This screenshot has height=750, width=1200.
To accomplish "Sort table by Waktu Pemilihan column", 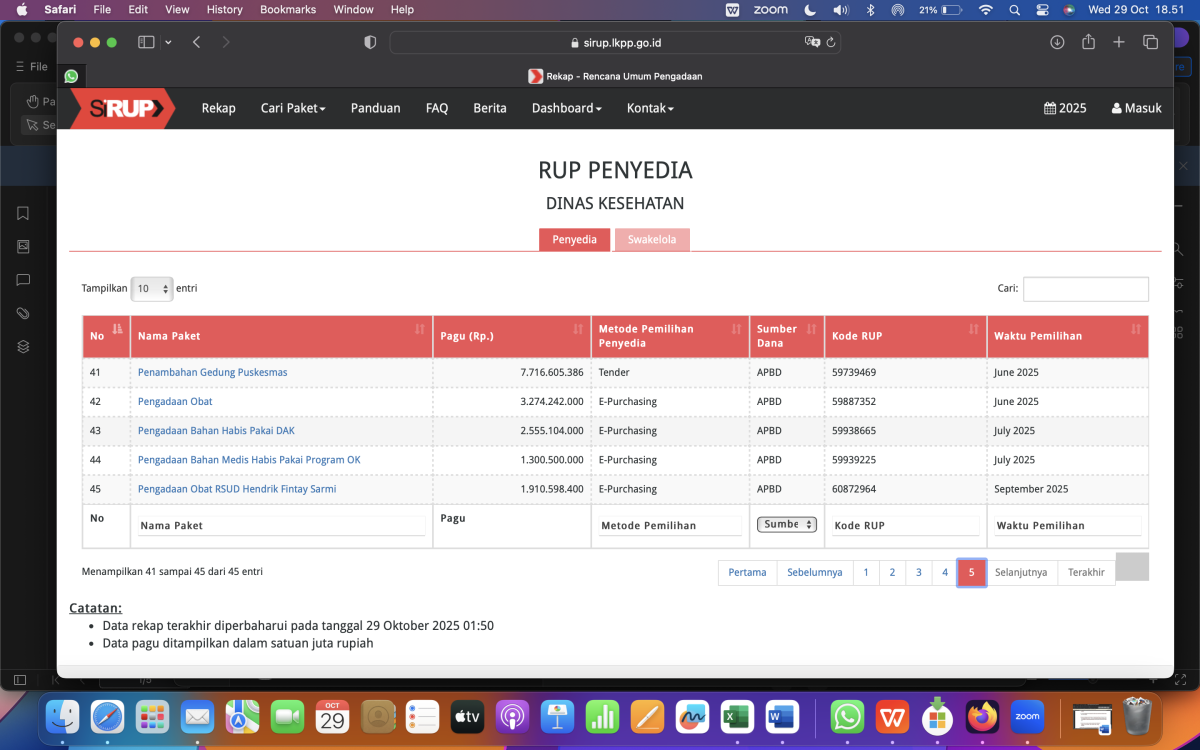I will 1066,336.
